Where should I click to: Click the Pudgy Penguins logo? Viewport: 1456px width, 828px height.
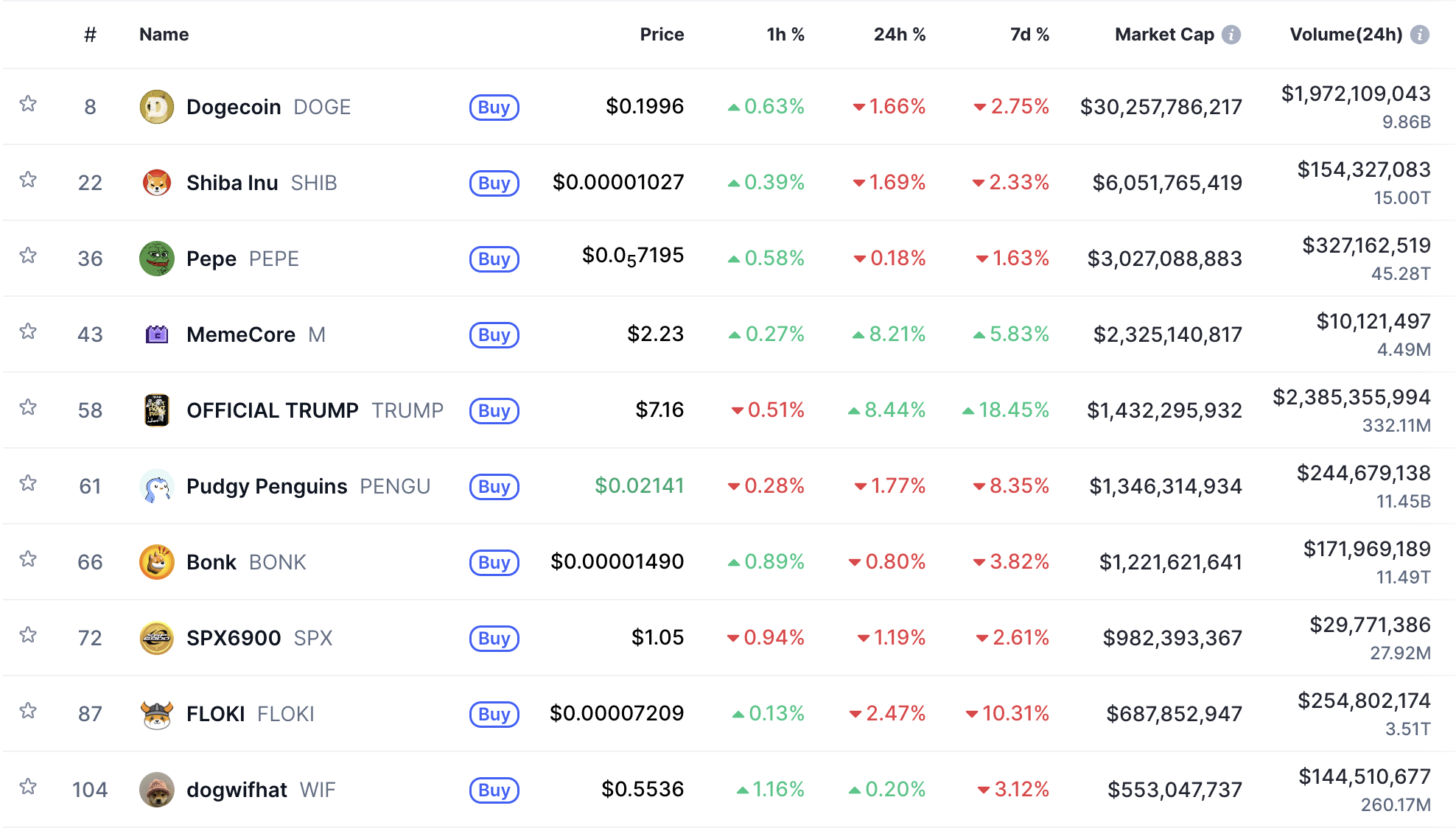156,486
